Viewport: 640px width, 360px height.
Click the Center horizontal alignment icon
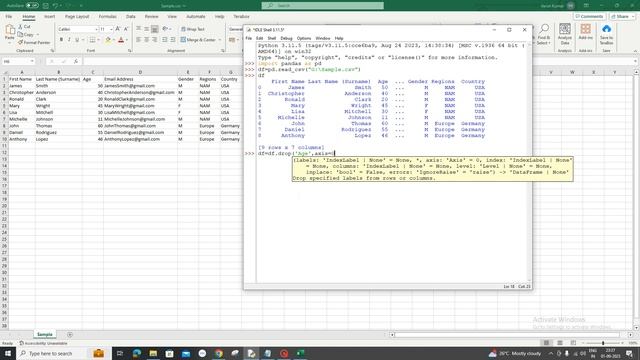pos(147,40)
